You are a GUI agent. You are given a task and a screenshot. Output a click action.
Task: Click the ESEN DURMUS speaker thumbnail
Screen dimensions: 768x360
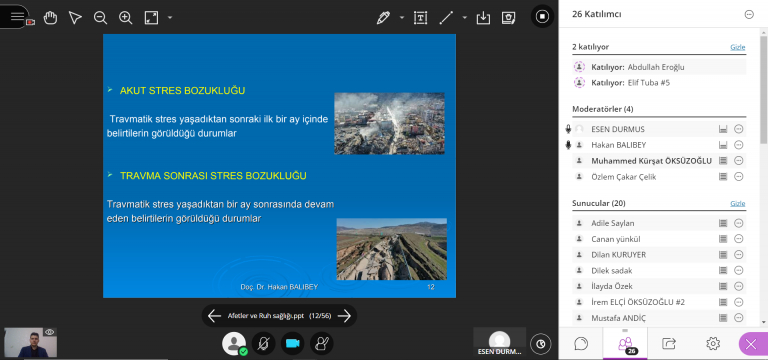[500, 342]
